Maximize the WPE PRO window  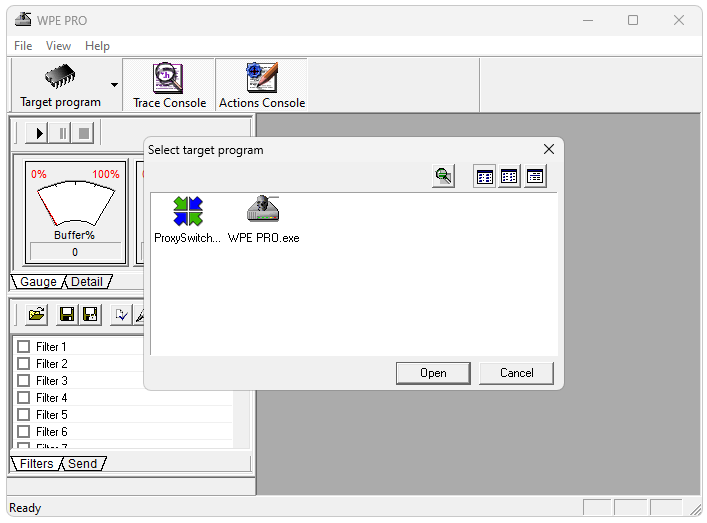pyautogui.click(x=633, y=20)
